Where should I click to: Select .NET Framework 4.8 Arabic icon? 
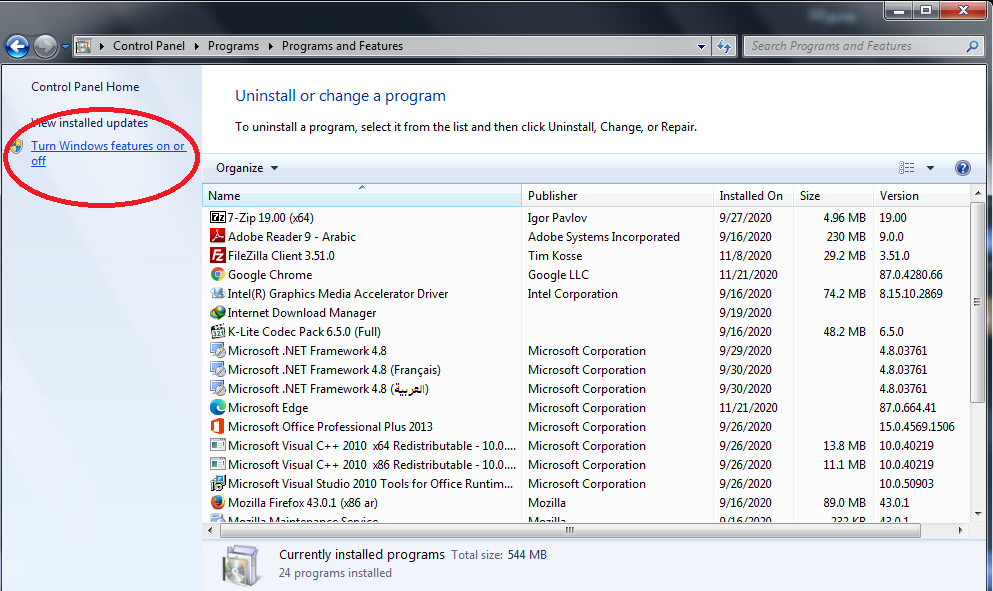(x=217, y=388)
